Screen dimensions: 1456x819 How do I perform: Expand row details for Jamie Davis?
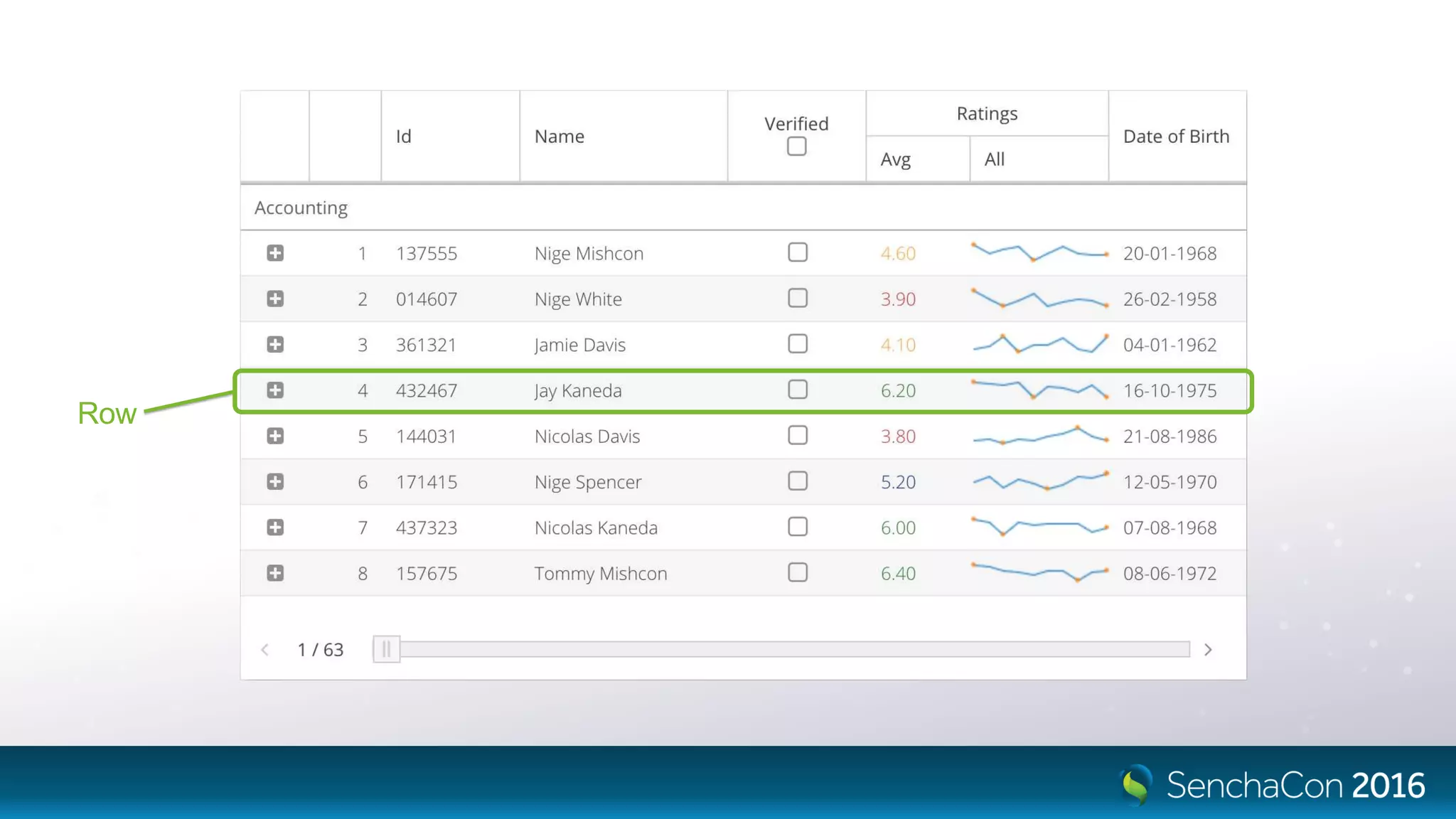275,345
